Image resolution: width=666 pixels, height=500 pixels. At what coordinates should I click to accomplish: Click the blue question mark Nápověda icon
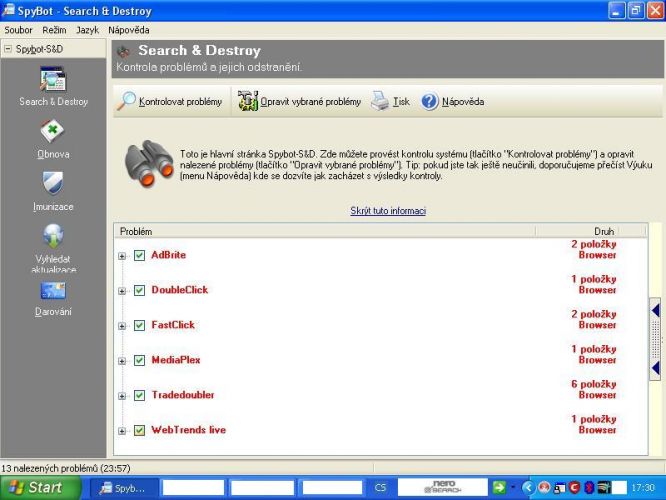click(x=429, y=102)
